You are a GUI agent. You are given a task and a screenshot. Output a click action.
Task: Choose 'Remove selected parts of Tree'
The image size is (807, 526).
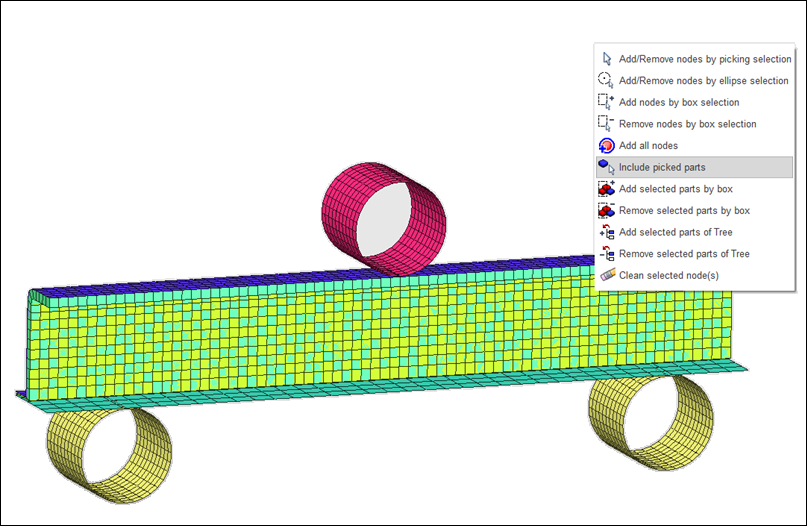[x=684, y=254]
